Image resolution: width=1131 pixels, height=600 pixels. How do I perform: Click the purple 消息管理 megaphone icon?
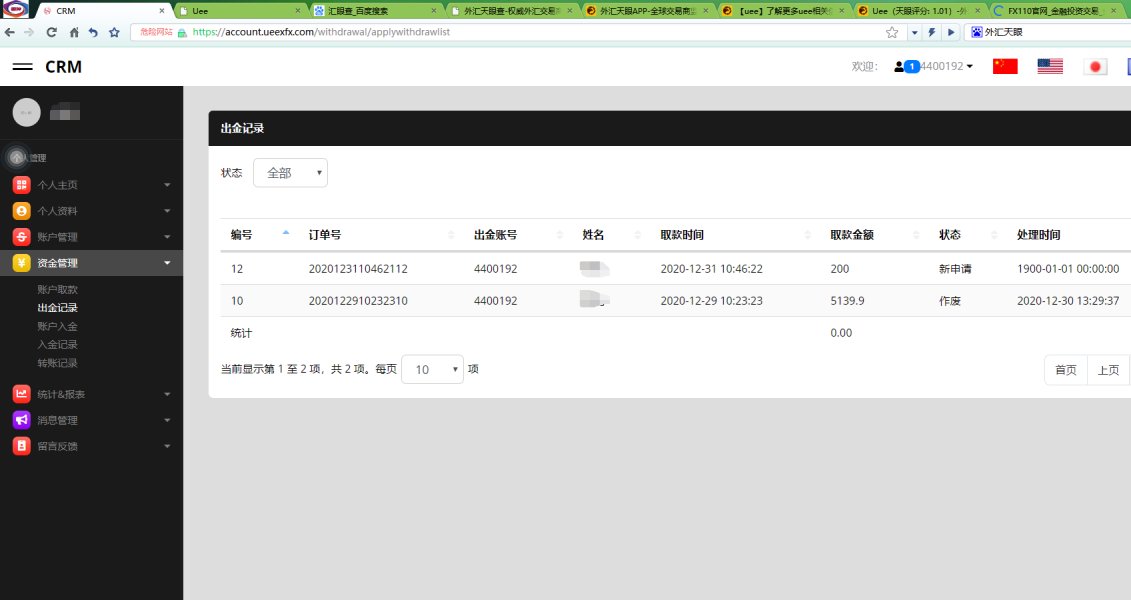tap(21, 420)
